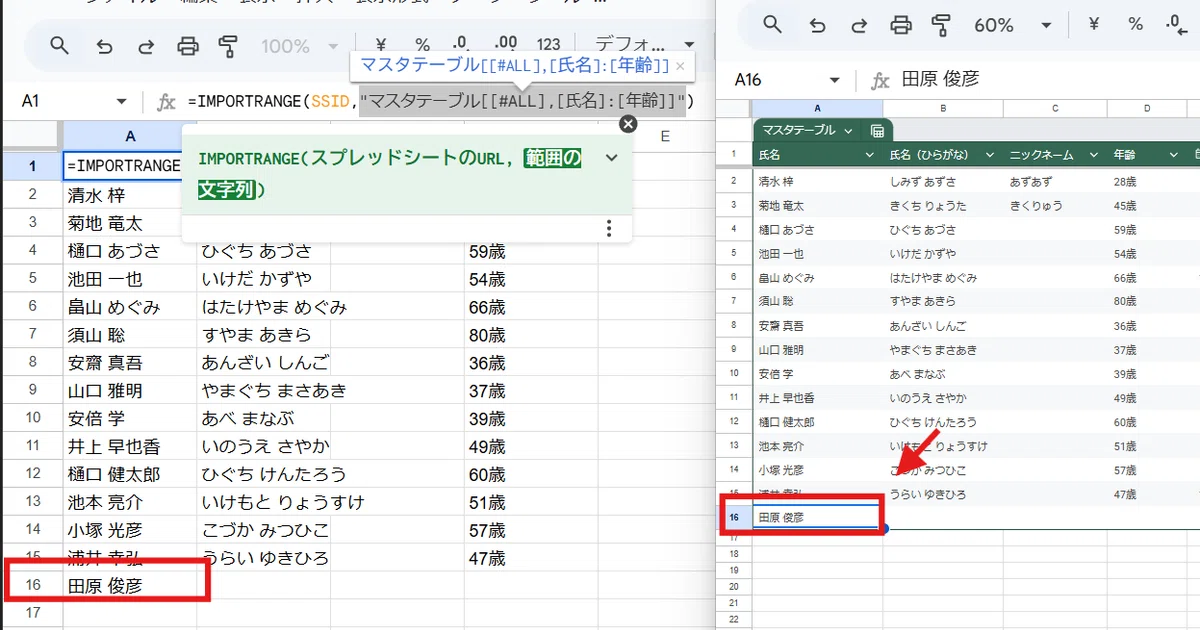The height and width of the screenshot is (630, 1200).
Task: Open three-dot menu in formula help popup
Action: pyautogui.click(x=609, y=229)
